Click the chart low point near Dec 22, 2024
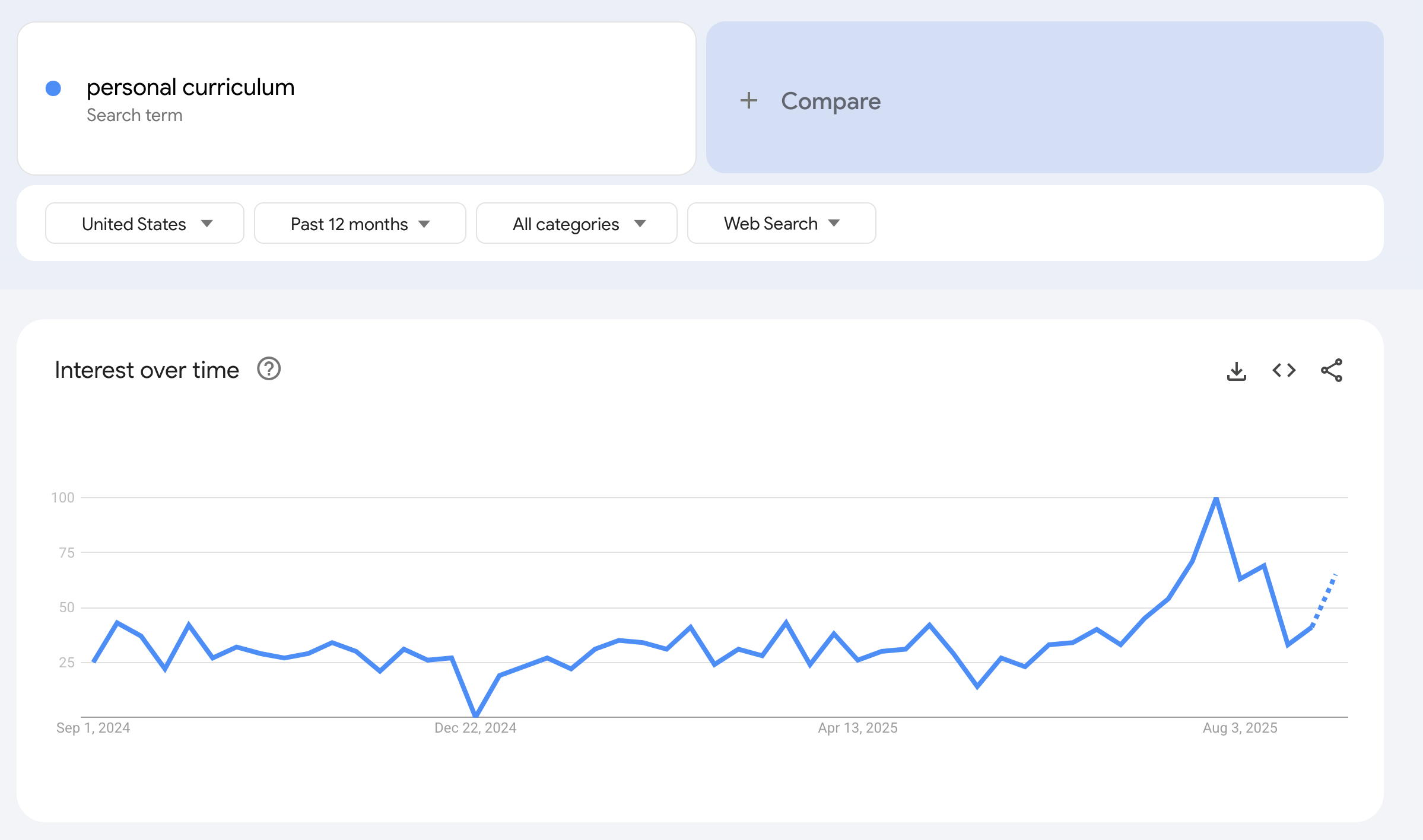1423x840 pixels. pyautogui.click(x=475, y=714)
